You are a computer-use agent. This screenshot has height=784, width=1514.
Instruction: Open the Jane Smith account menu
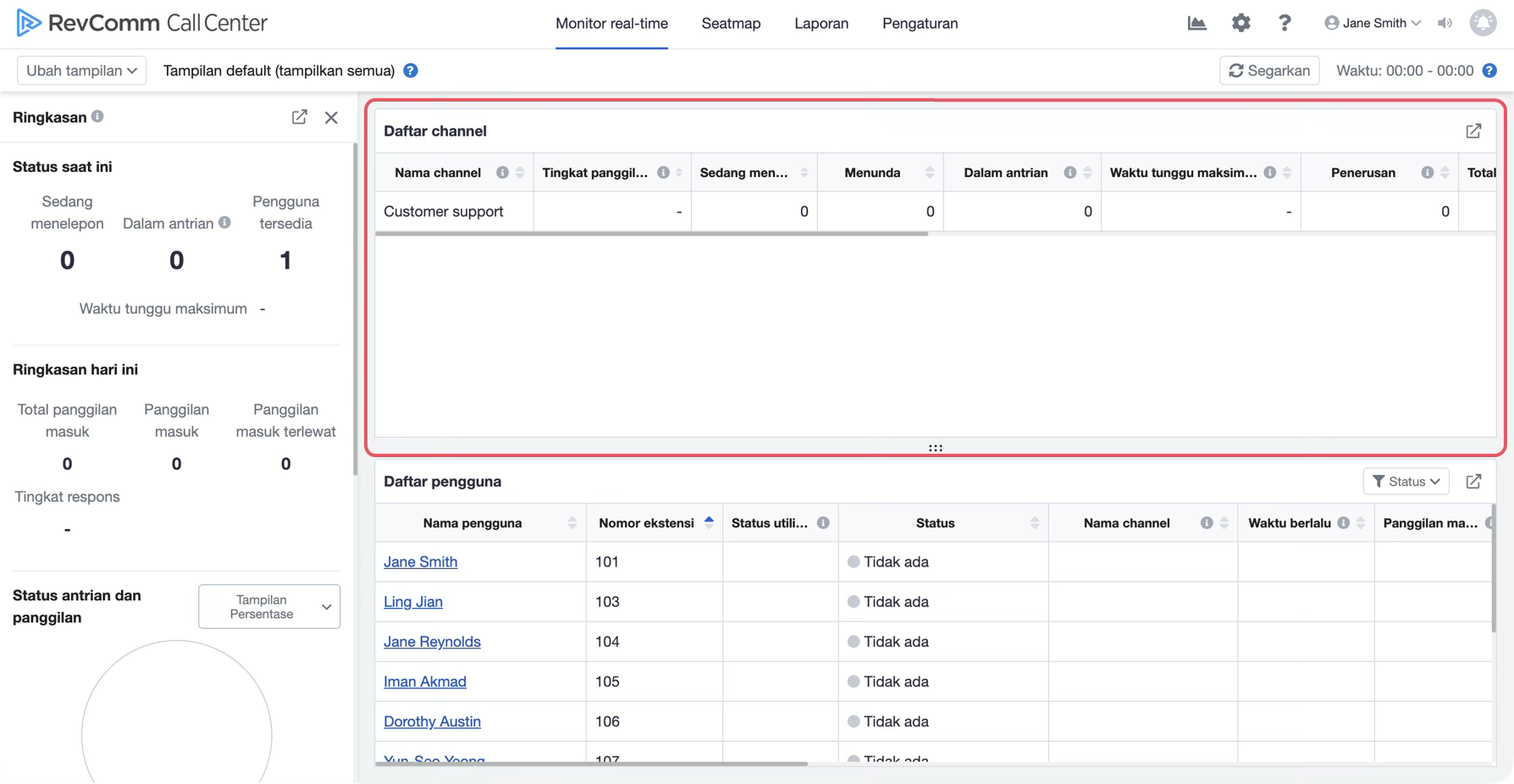1373,23
